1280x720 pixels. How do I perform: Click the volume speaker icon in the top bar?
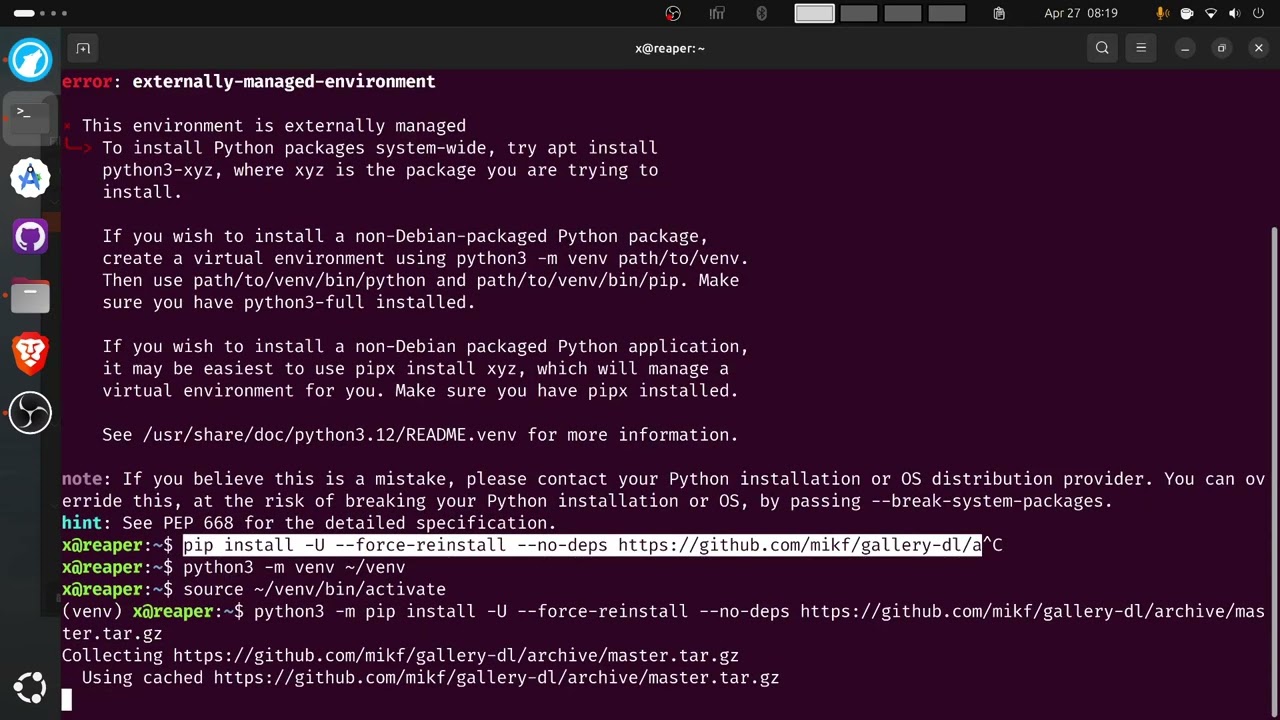(x=1234, y=13)
